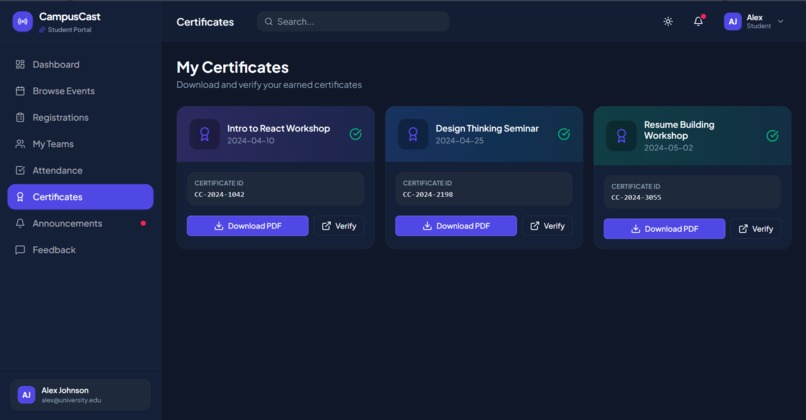Screen dimensions: 806x420
Task: Click the AJ avatar in sidebar footer
Action: (26, 395)
